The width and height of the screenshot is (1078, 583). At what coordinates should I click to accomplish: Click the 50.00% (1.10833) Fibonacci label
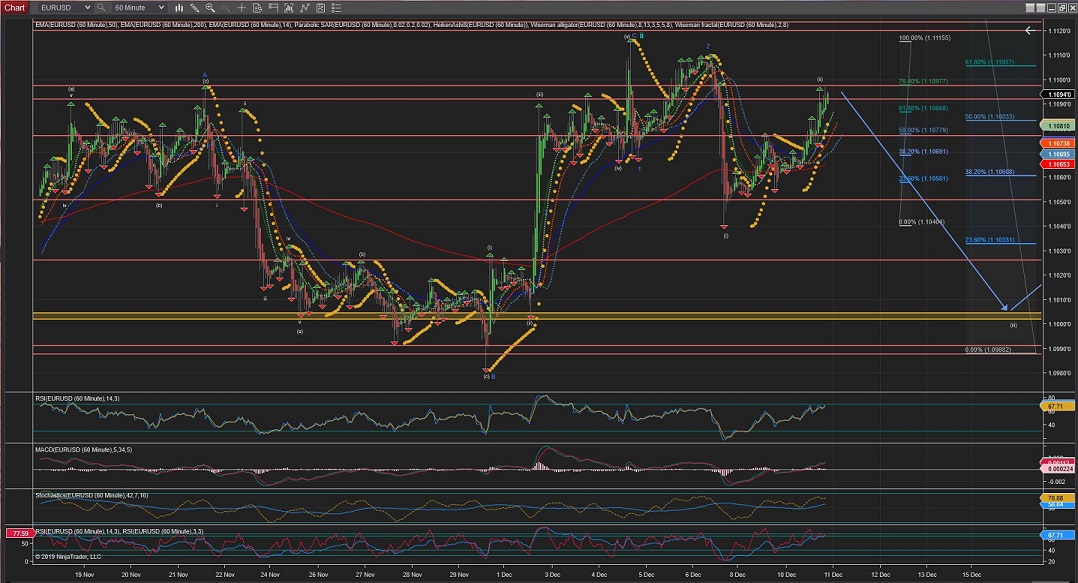click(x=990, y=117)
